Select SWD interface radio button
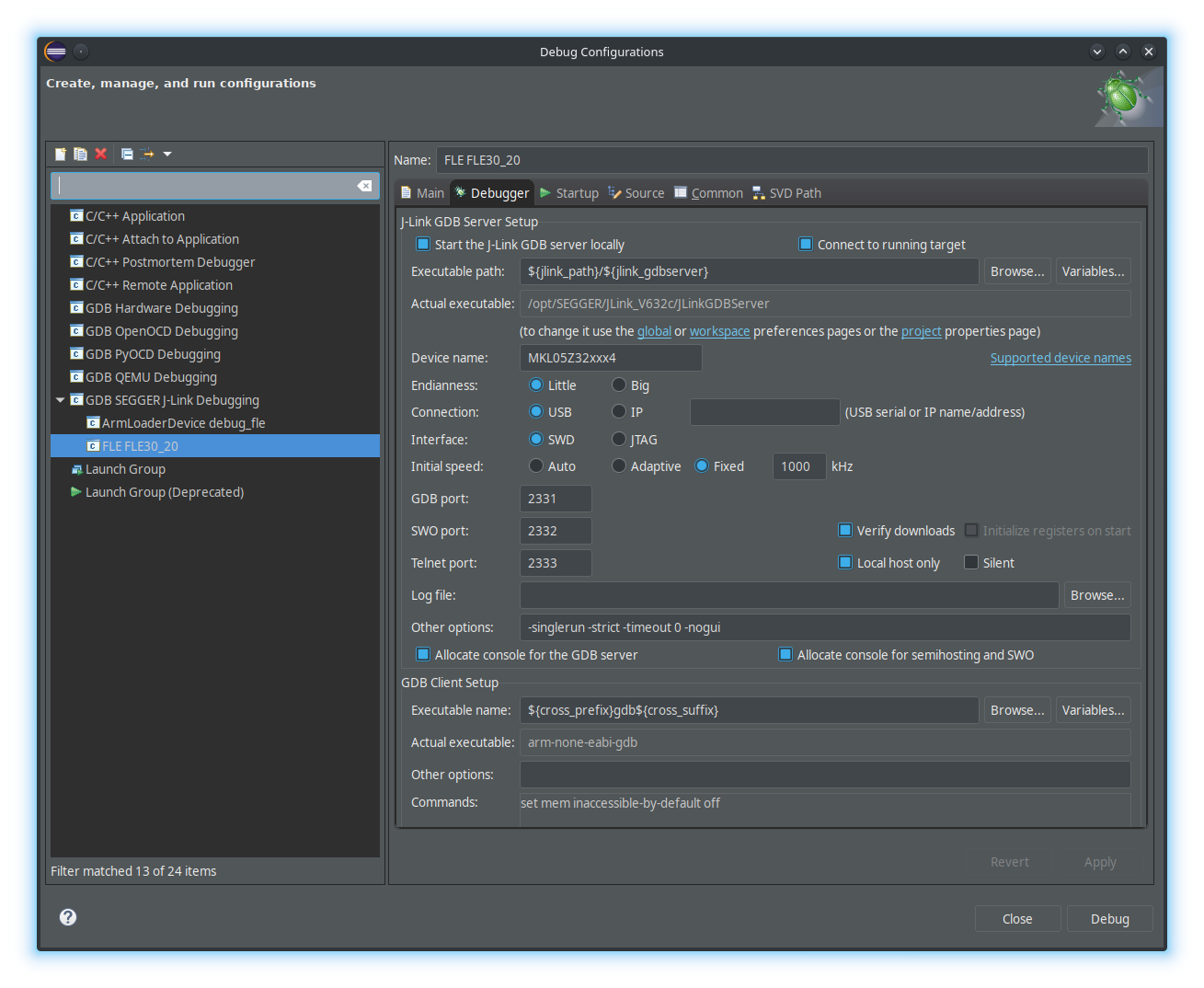 (536, 440)
